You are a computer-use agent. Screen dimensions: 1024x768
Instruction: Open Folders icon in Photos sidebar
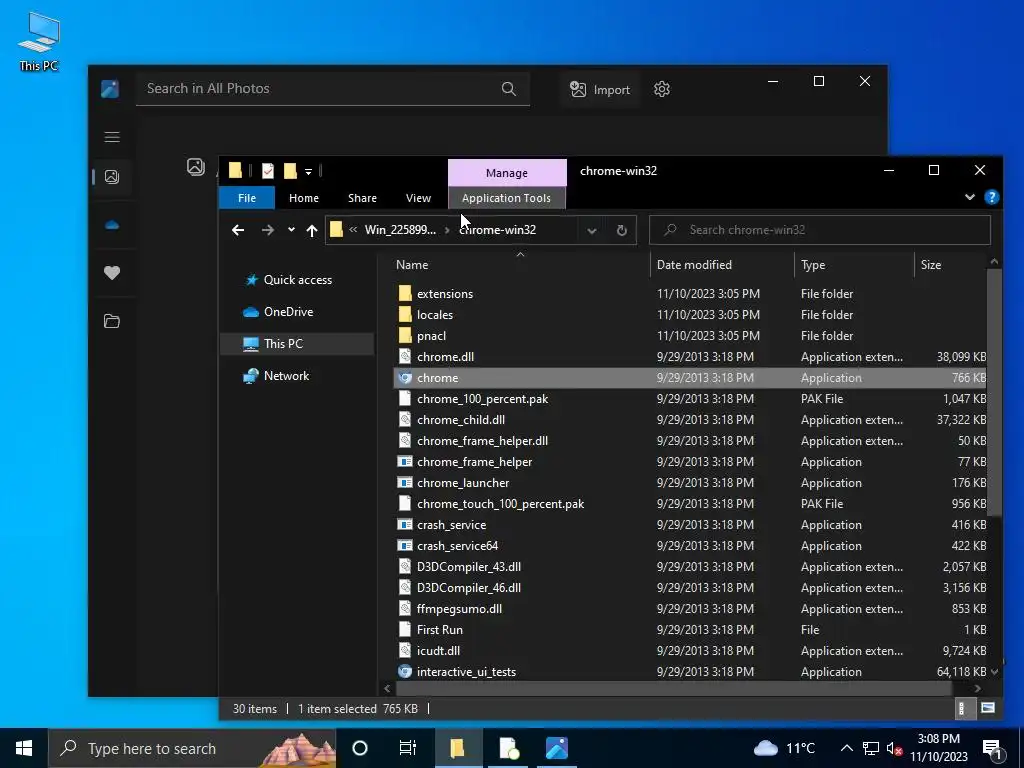[x=112, y=321]
